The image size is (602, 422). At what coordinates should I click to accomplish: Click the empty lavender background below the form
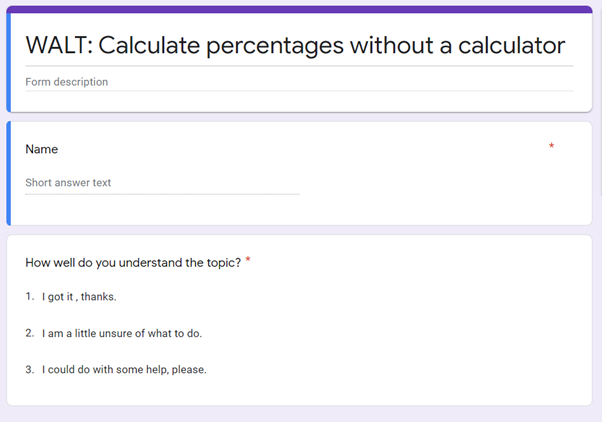299,415
